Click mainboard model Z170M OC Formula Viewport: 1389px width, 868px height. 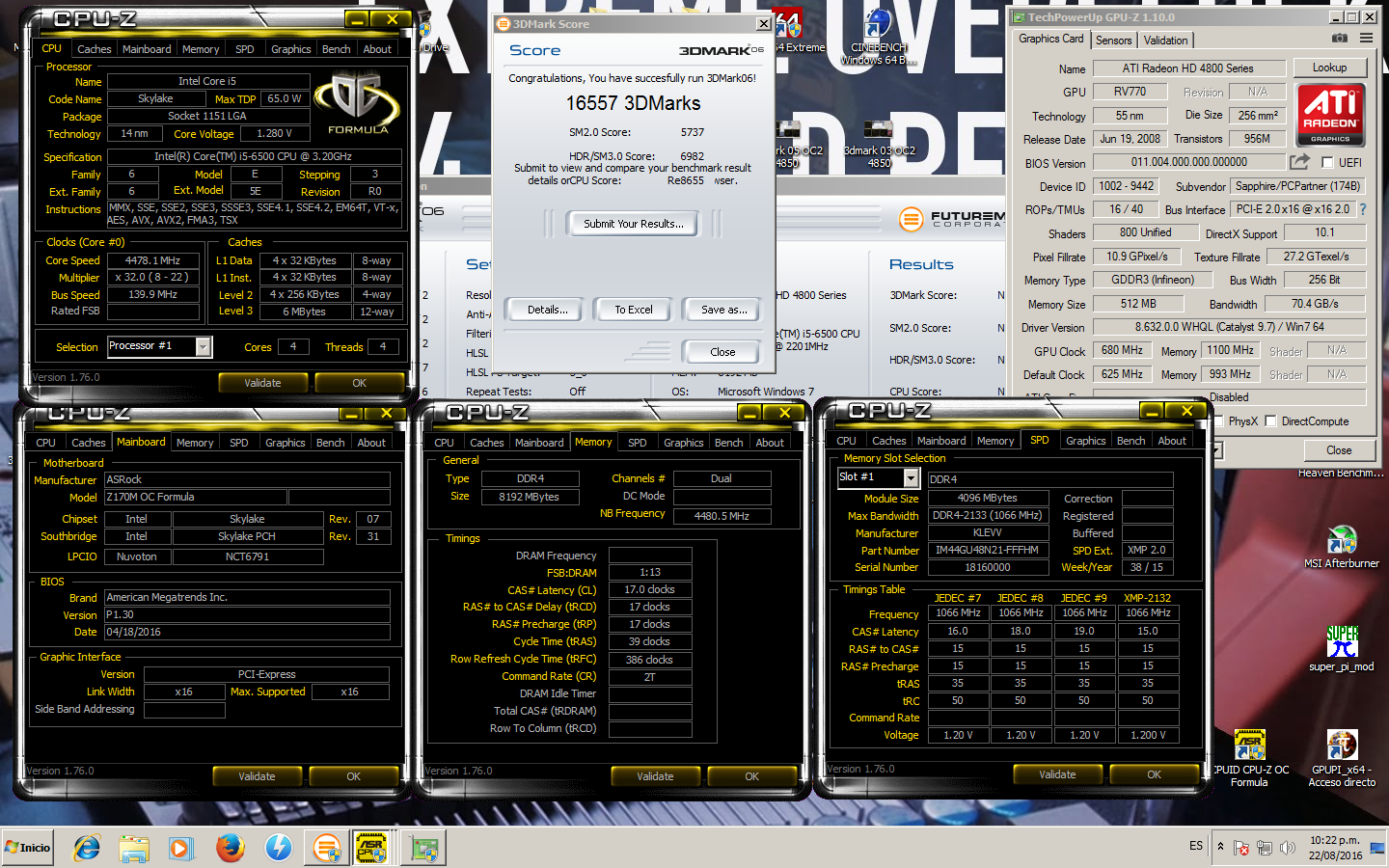pos(196,497)
